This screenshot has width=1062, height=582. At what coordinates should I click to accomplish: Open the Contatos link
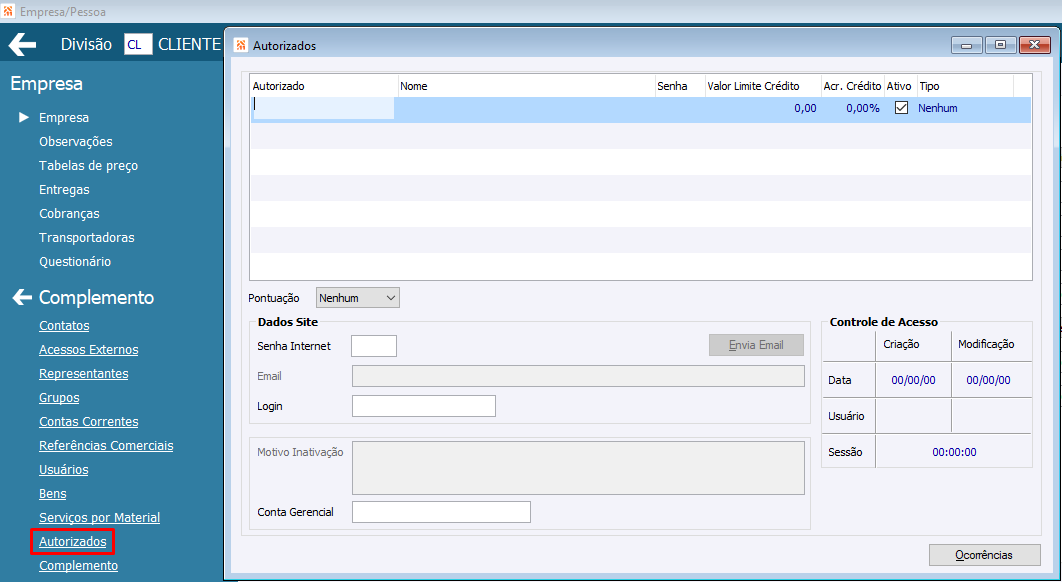coord(64,325)
